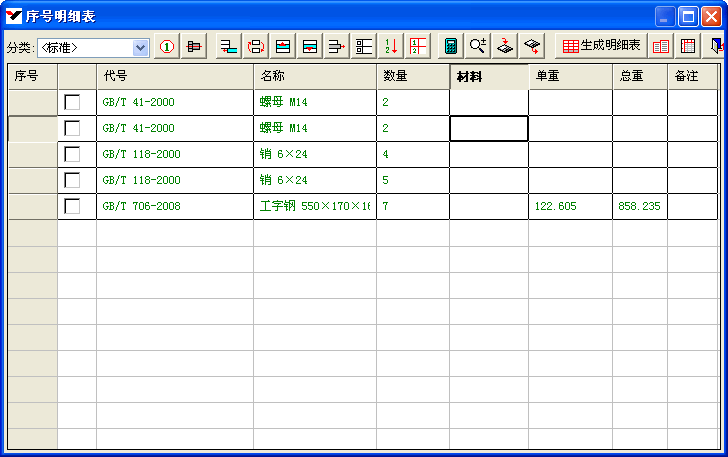
Task: Check the box for first 螺母 M14 row
Action: click(x=72, y=102)
